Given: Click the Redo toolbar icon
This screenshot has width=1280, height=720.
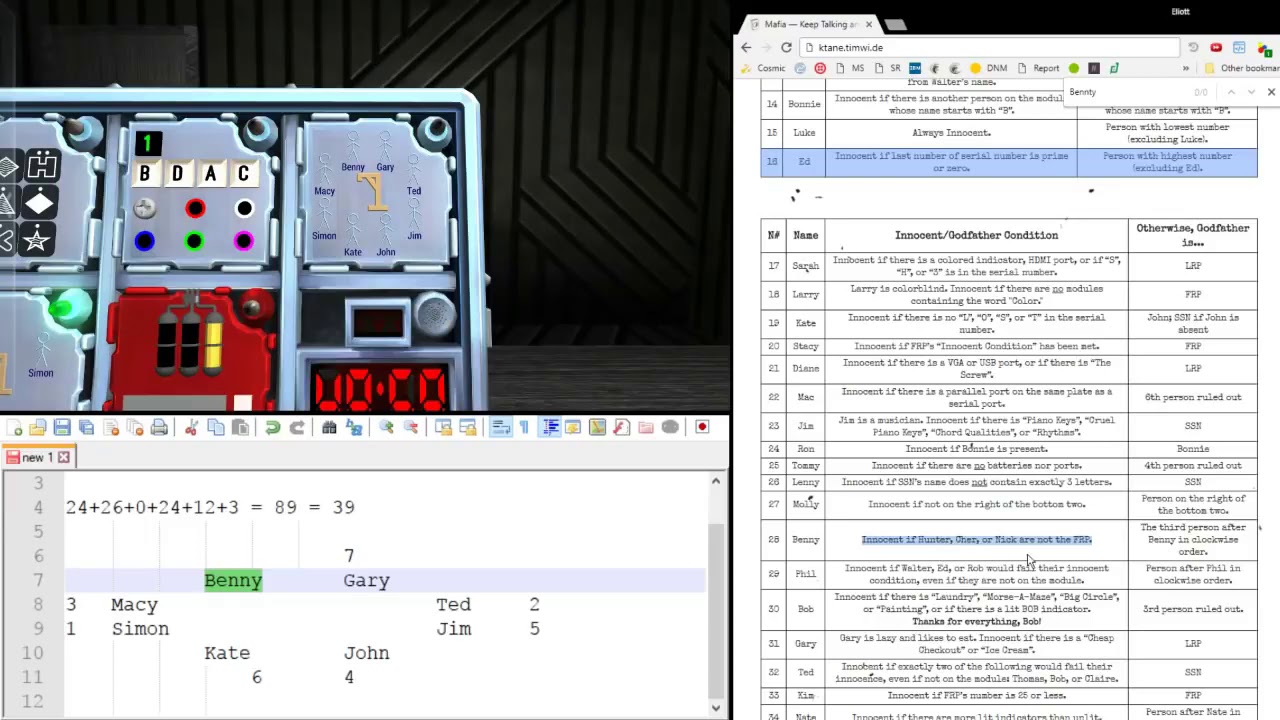Looking at the screenshot, I should point(297,428).
